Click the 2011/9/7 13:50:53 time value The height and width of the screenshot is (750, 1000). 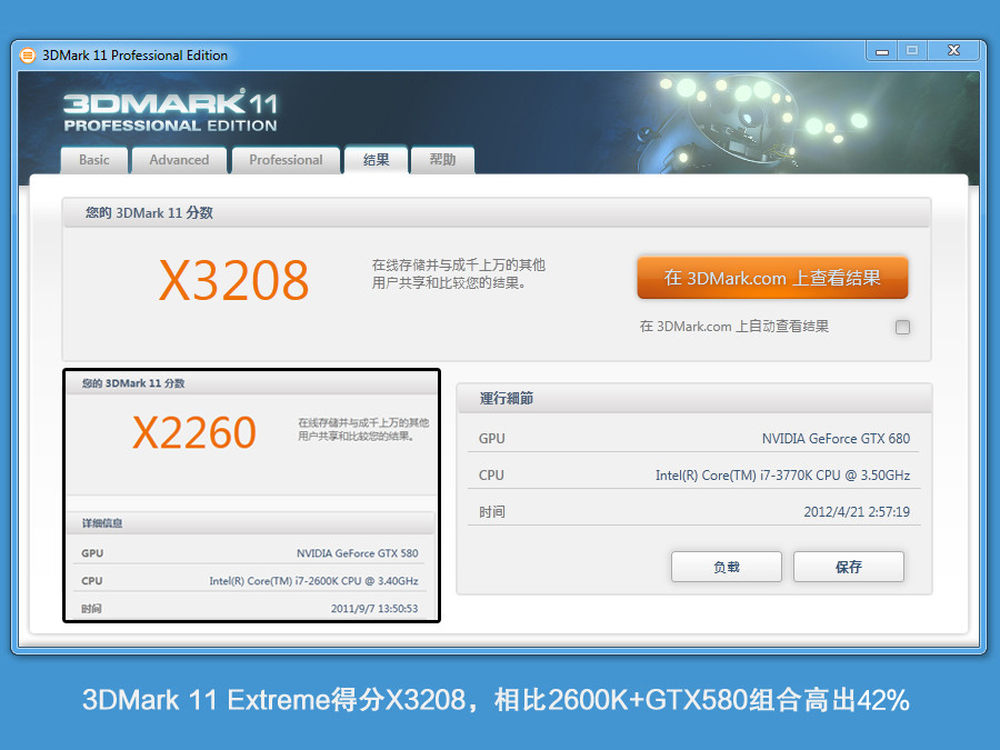tap(374, 608)
